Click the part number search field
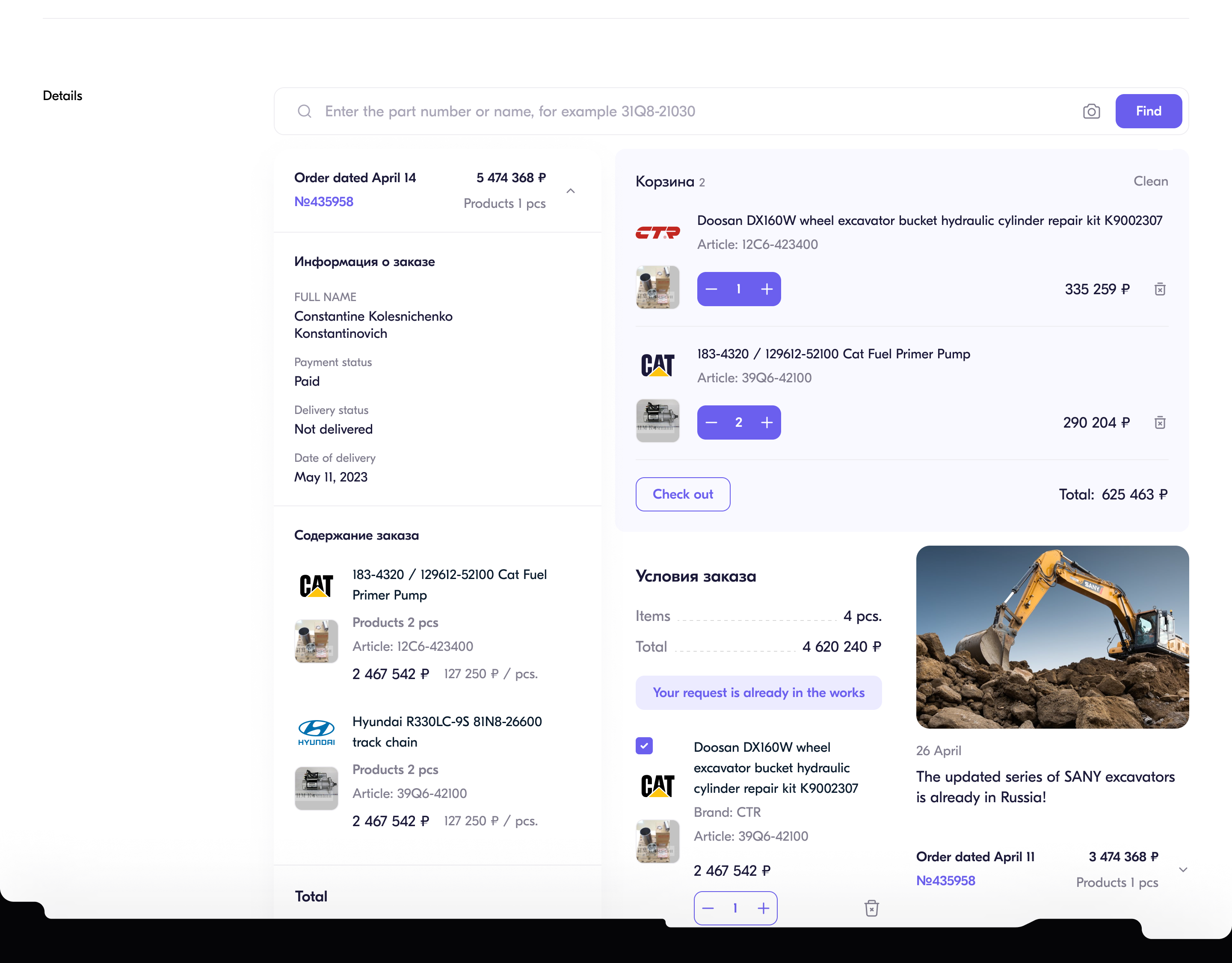 tap(677, 111)
